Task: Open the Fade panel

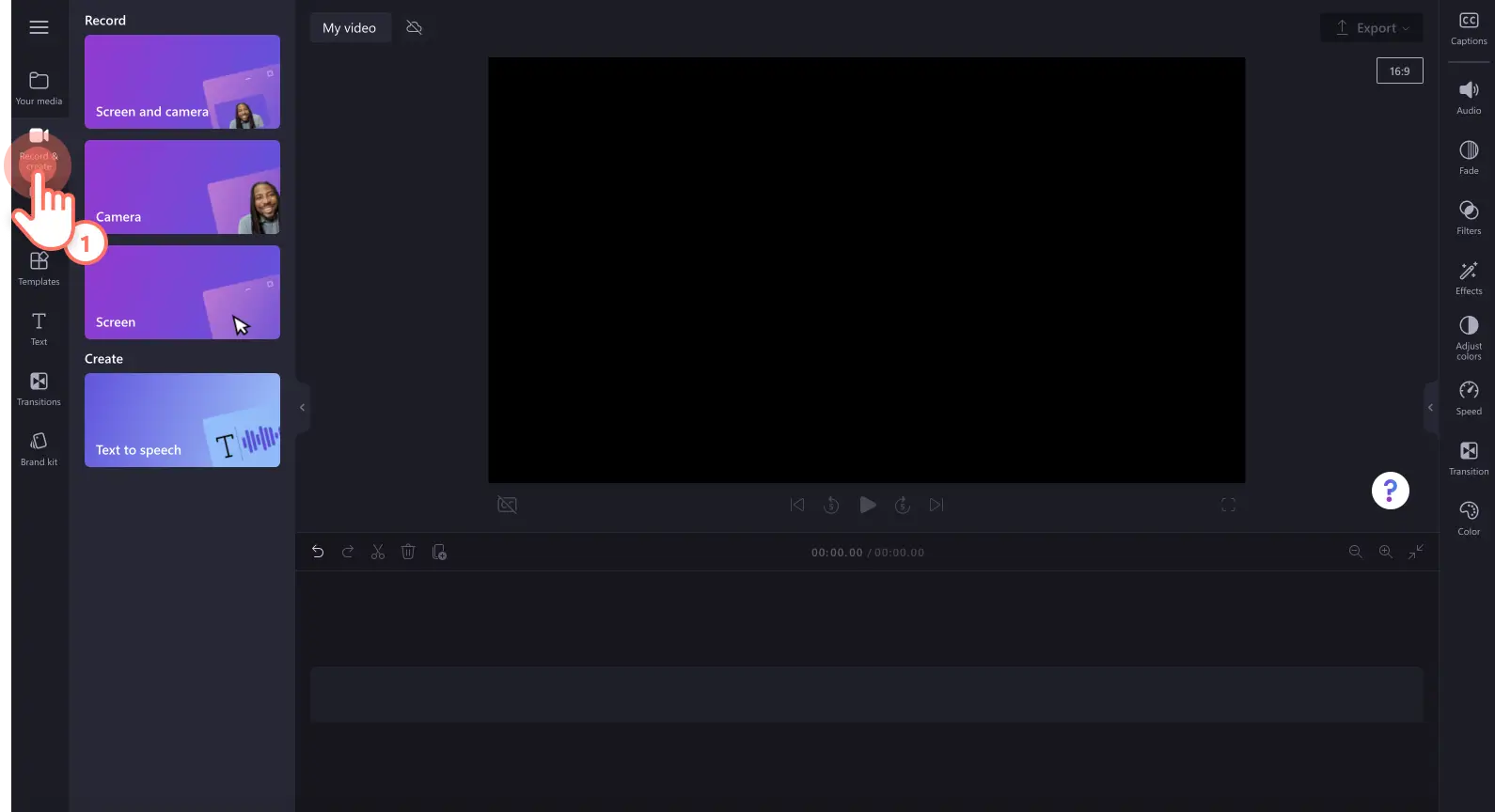Action: pyautogui.click(x=1469, y=158)
